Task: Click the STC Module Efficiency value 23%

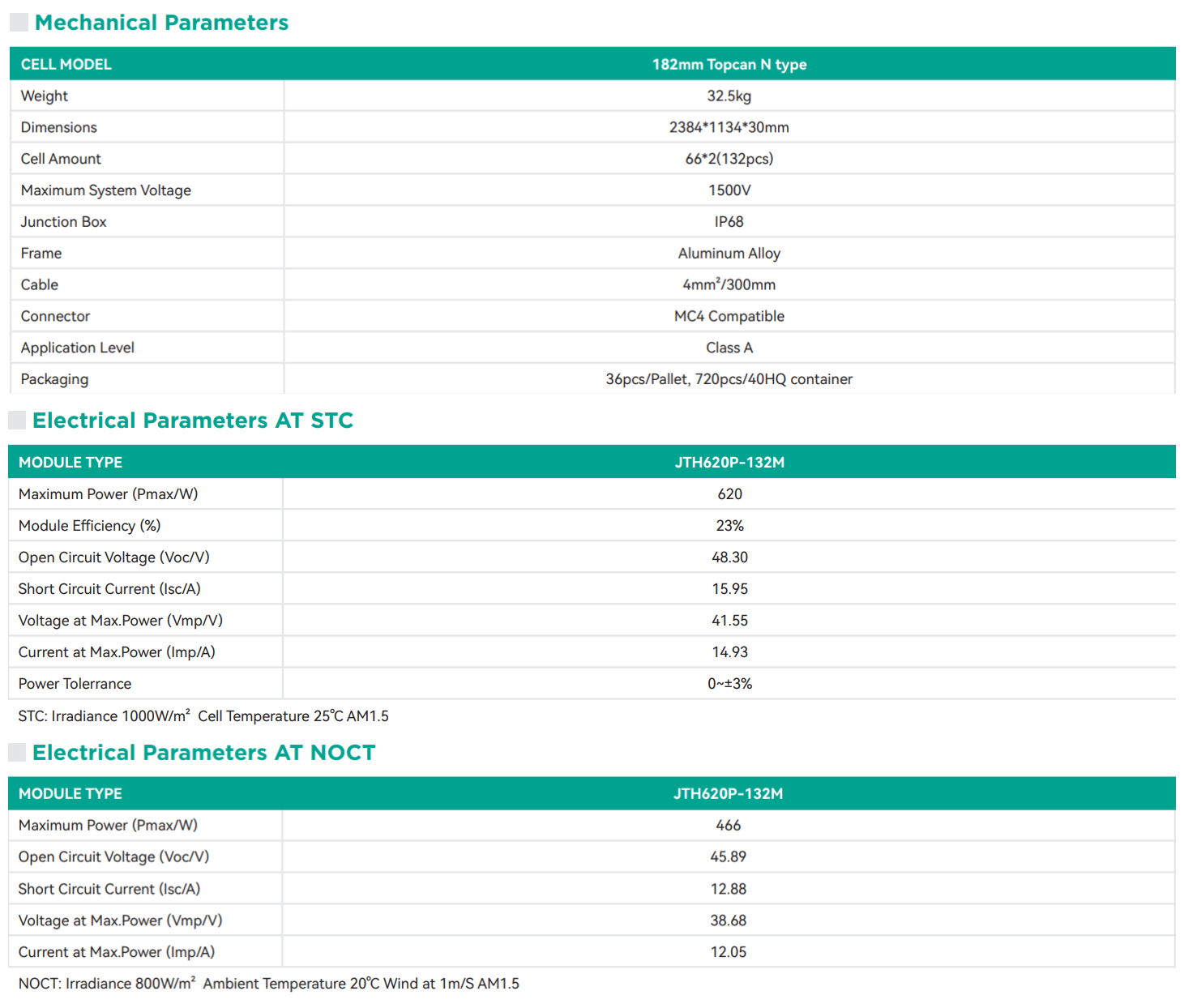Action: [x=729, y=526]
